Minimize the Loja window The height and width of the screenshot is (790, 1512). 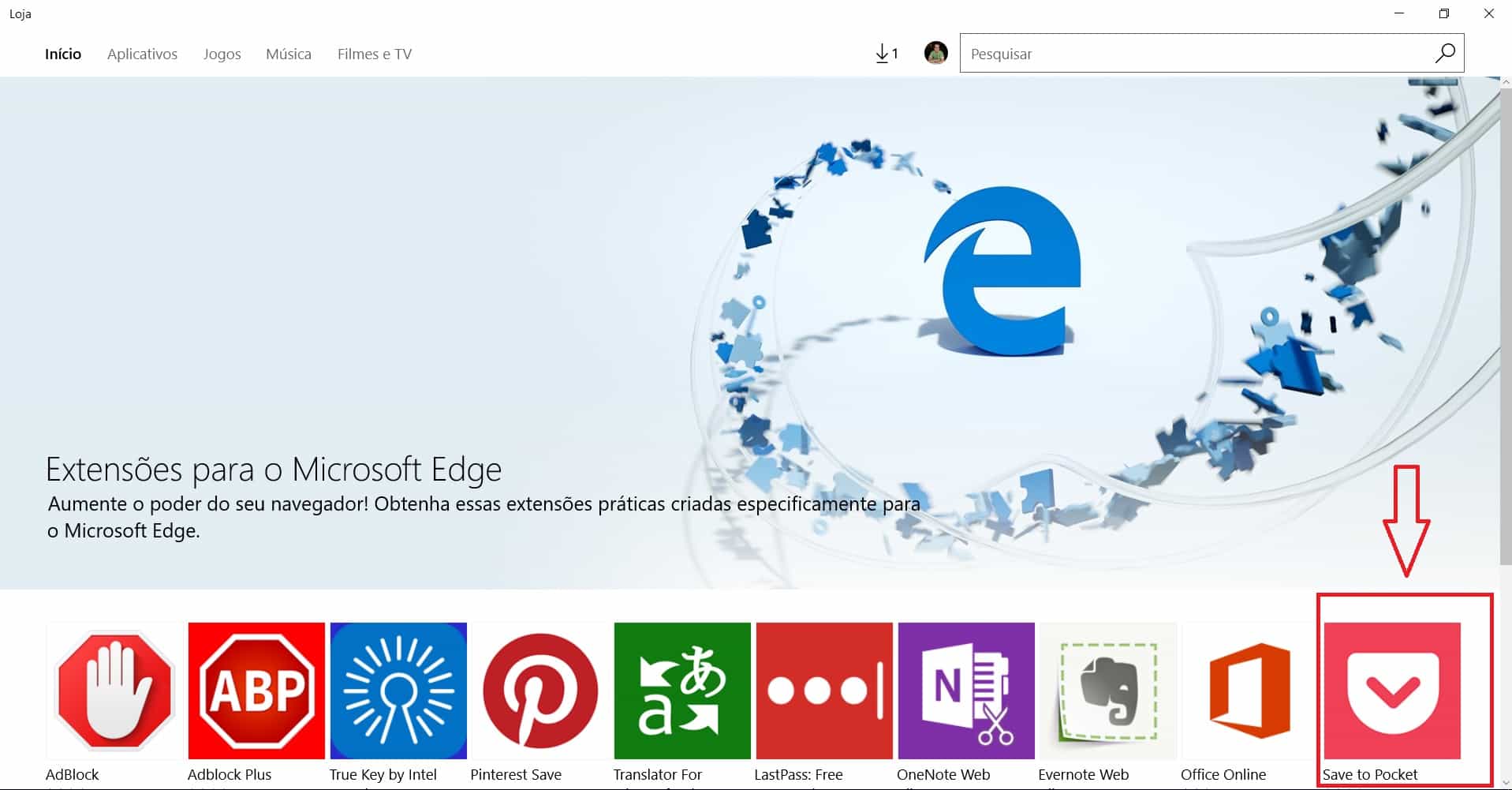tap(1399, 13)
